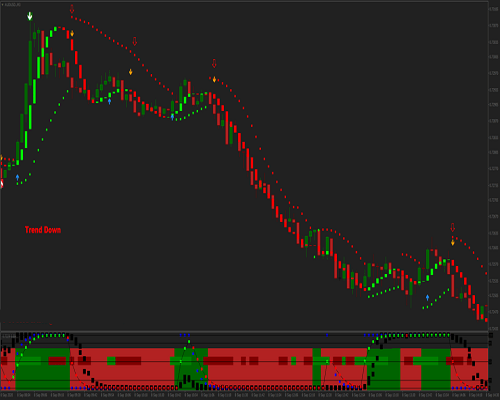This screenshot has height=400, width=500.
Task: Click first wide green zone in indicator panel
Action: [43, 369]
